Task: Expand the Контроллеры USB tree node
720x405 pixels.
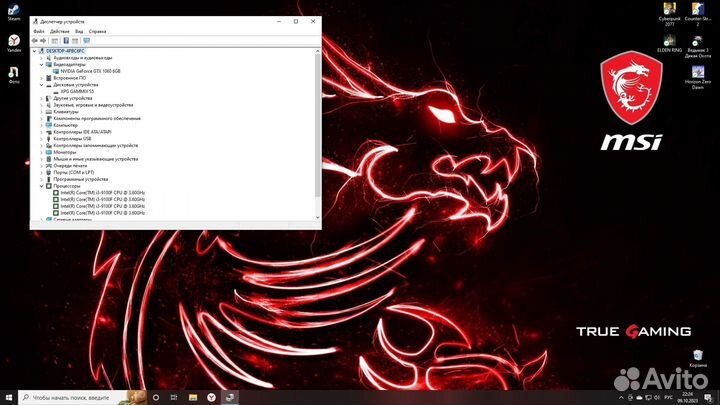Action: tap(42, 138)
